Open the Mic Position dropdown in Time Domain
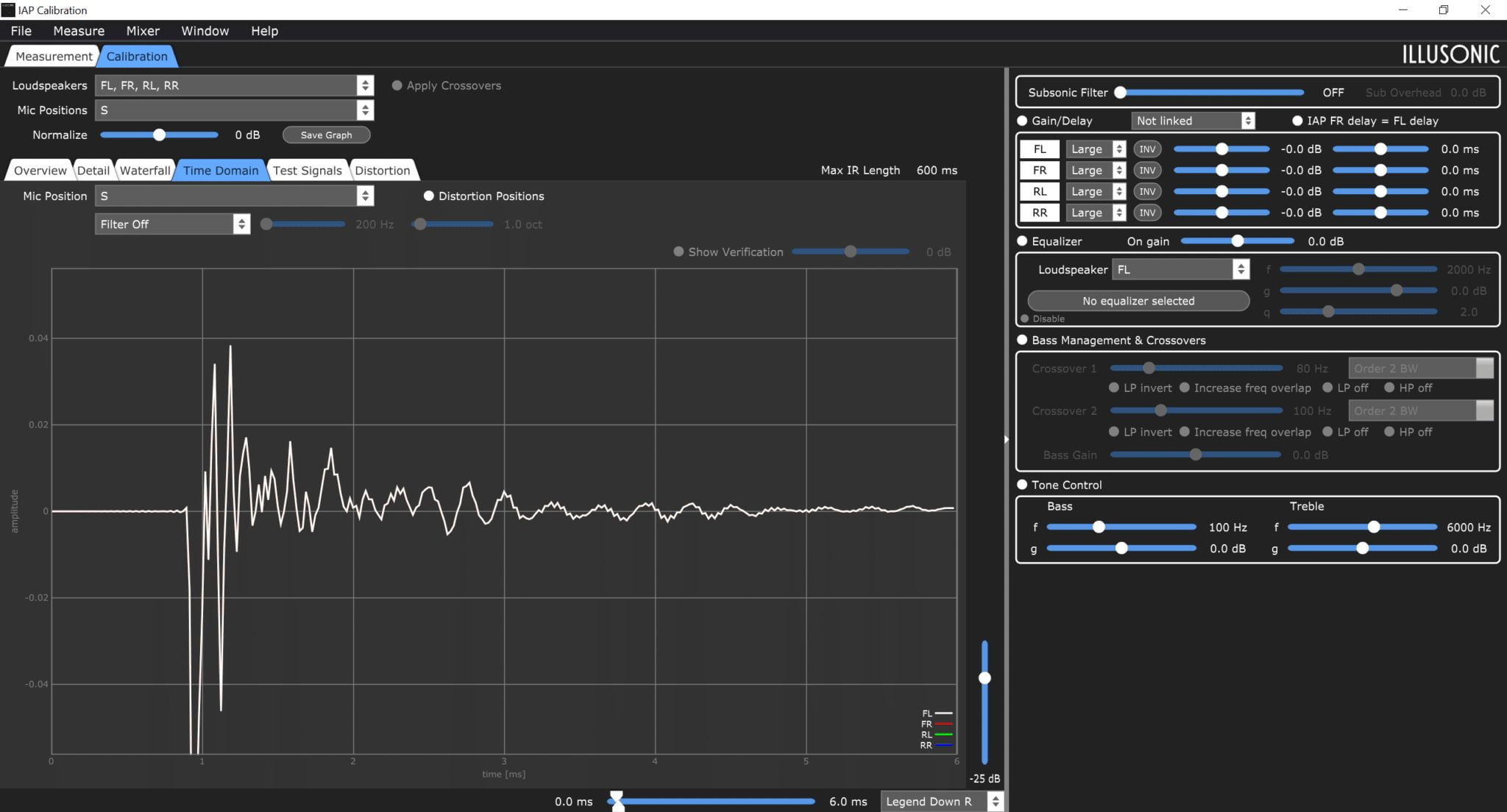The image size is (1507, 812). (234, 196)
